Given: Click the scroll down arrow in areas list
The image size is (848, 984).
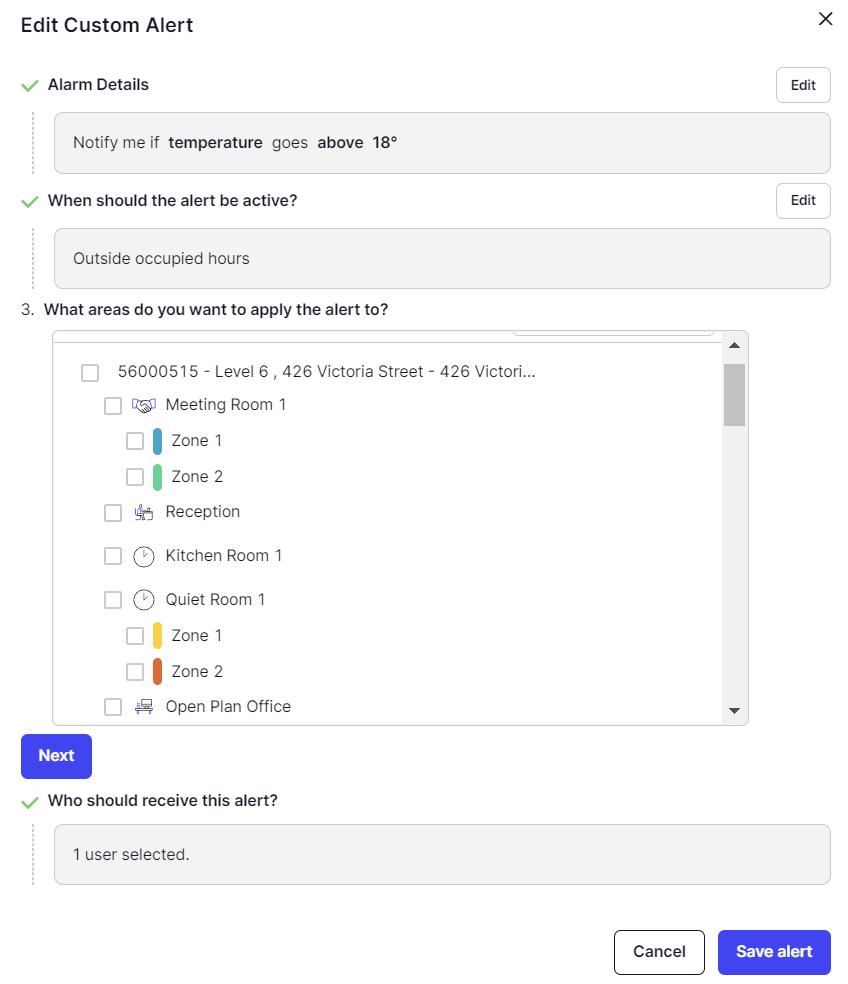Looking at the screenshot, I should (x=734, y=711).
